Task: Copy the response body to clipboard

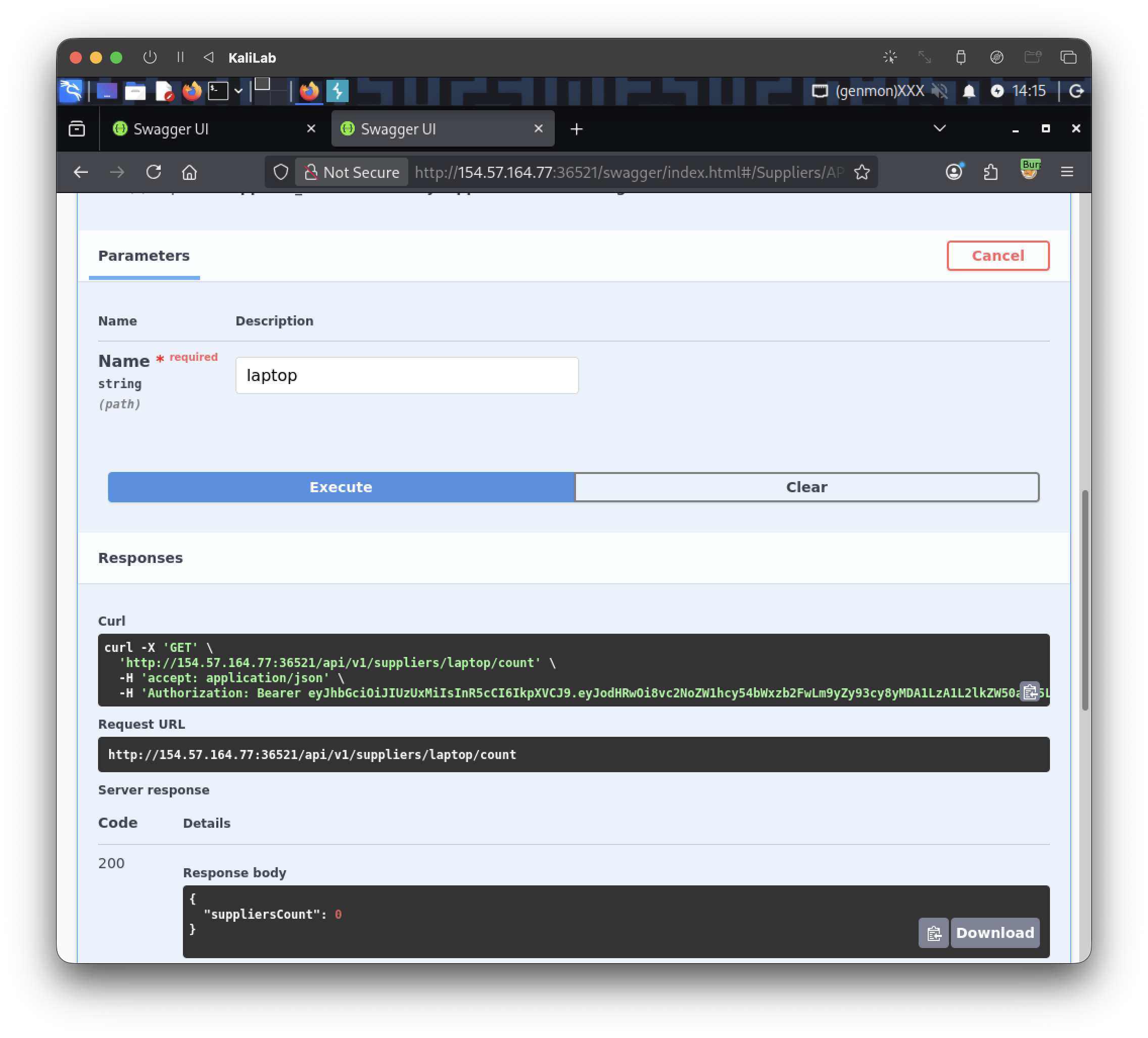Action: [933, 933]
